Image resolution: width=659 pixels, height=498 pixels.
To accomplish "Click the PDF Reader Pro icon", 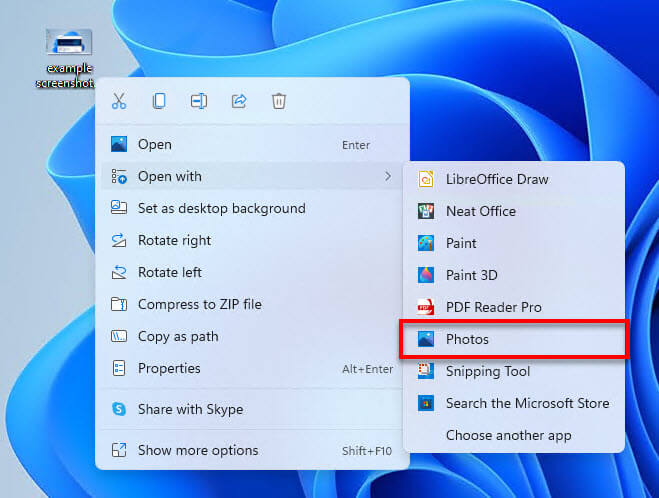I will (426, 307).
